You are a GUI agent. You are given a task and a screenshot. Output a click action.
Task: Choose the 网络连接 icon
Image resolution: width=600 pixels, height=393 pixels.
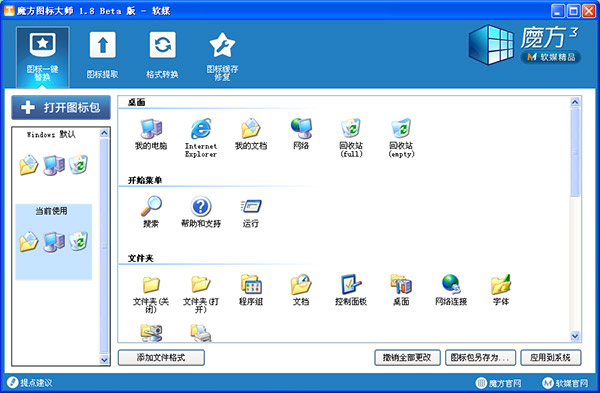451,290
